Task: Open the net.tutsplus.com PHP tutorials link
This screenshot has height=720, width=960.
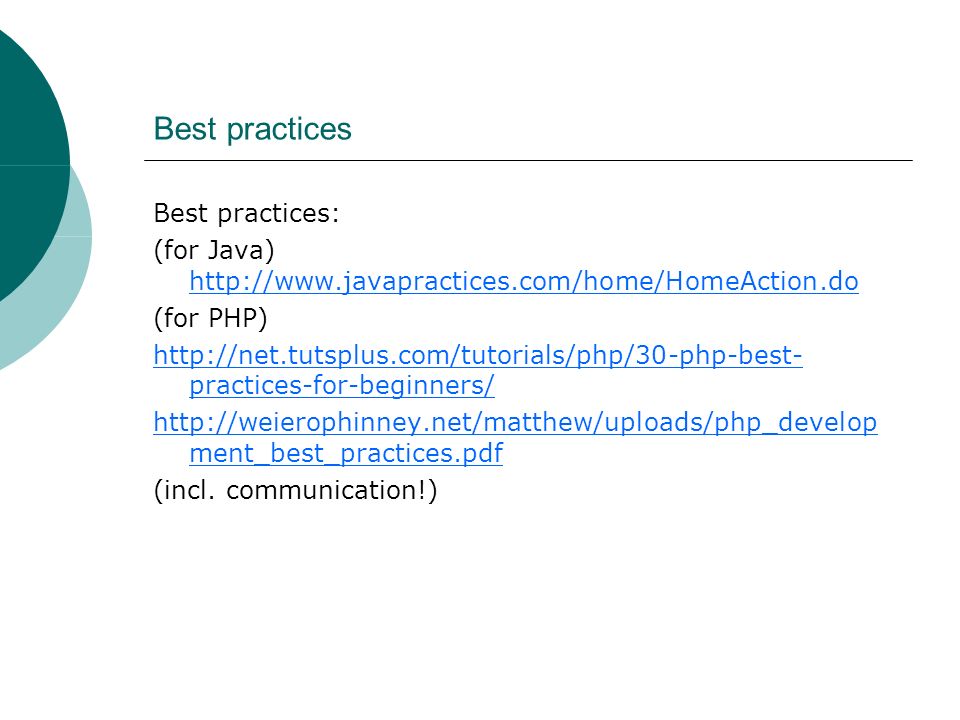Action: point(478,355)
